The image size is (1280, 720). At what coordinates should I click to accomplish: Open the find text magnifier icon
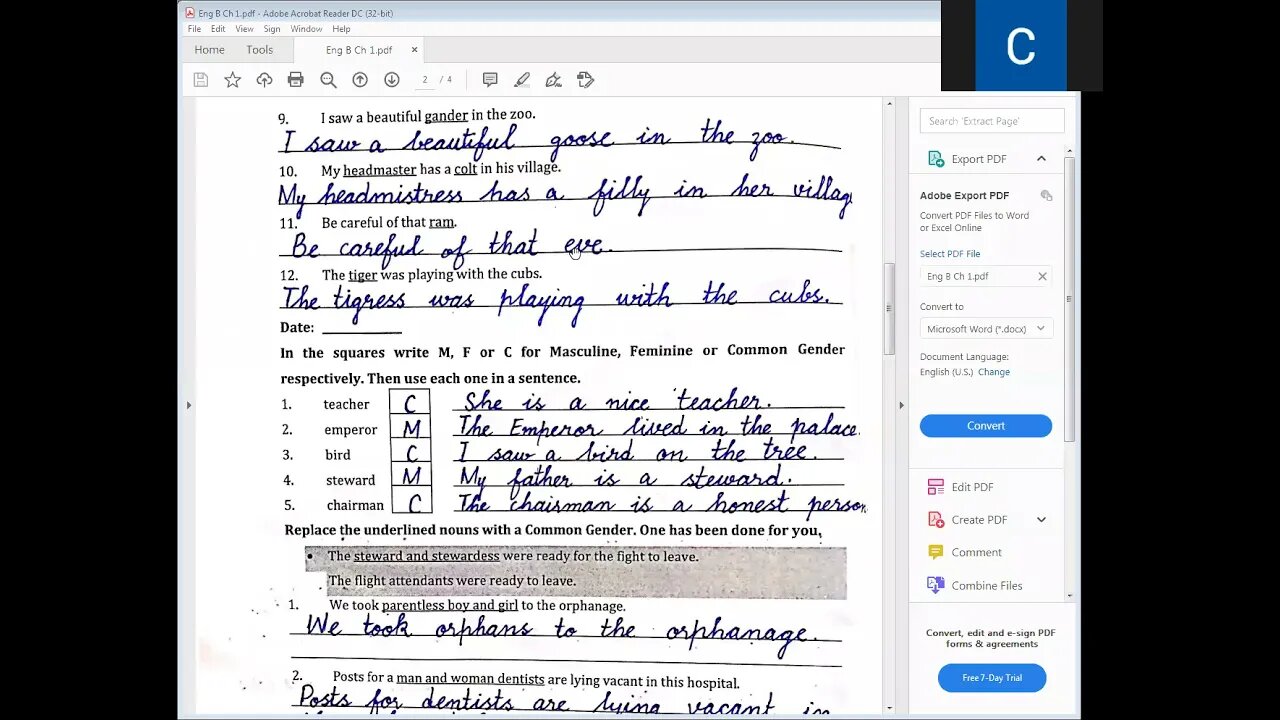tap(328, 80)
